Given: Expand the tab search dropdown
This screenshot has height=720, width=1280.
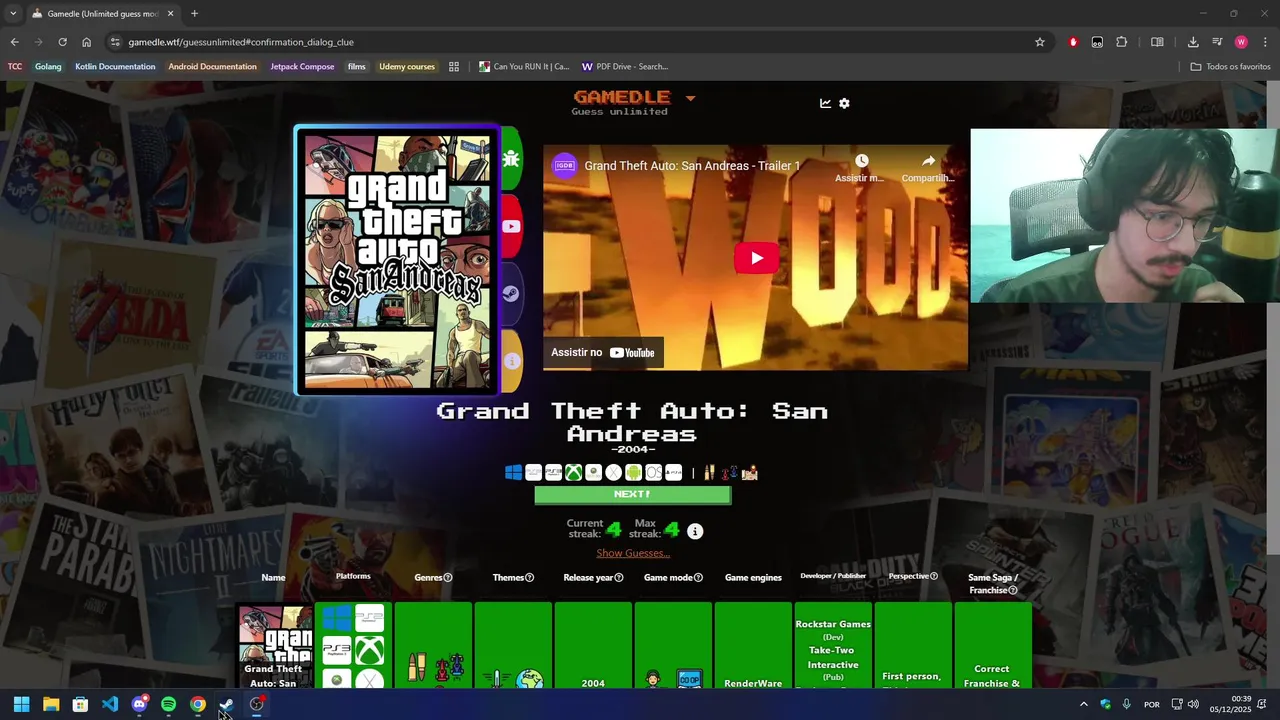Looking at the screenshot, I should [13, 14].
